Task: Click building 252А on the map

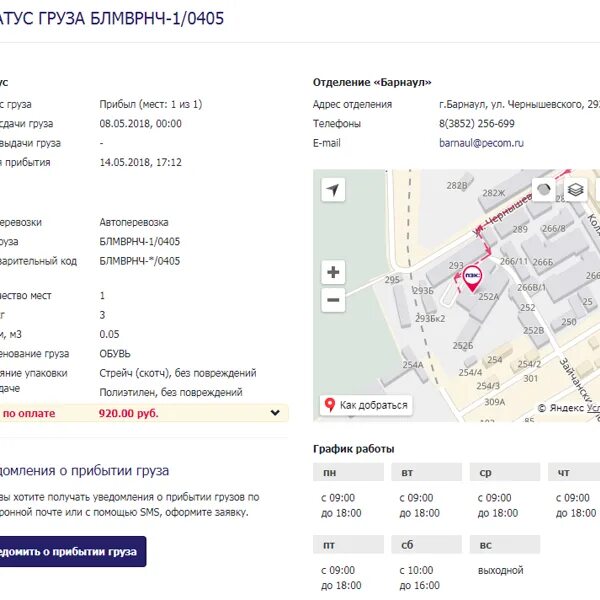Action: (489, 297)
